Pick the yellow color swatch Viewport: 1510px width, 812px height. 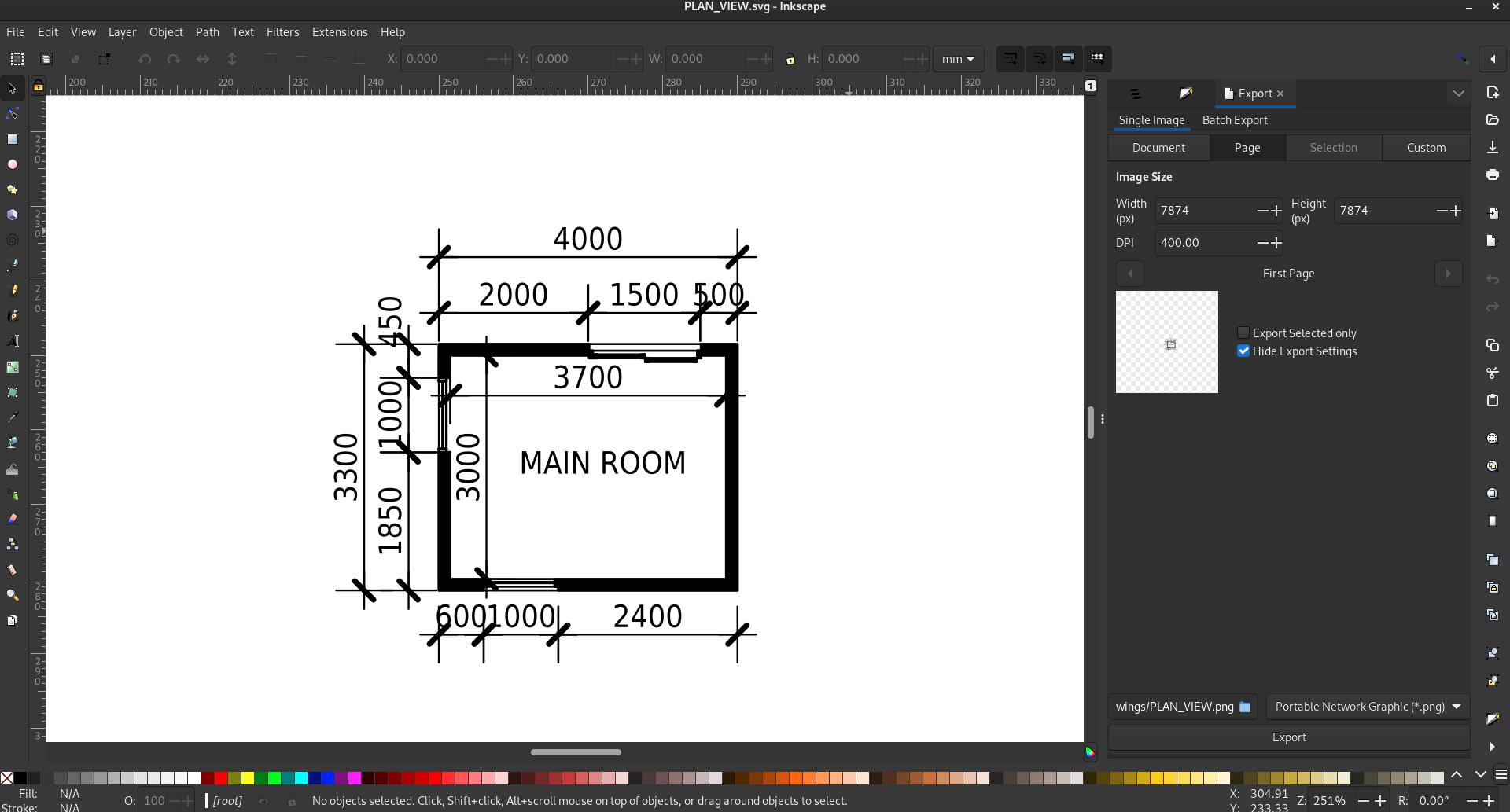[248, 778]
